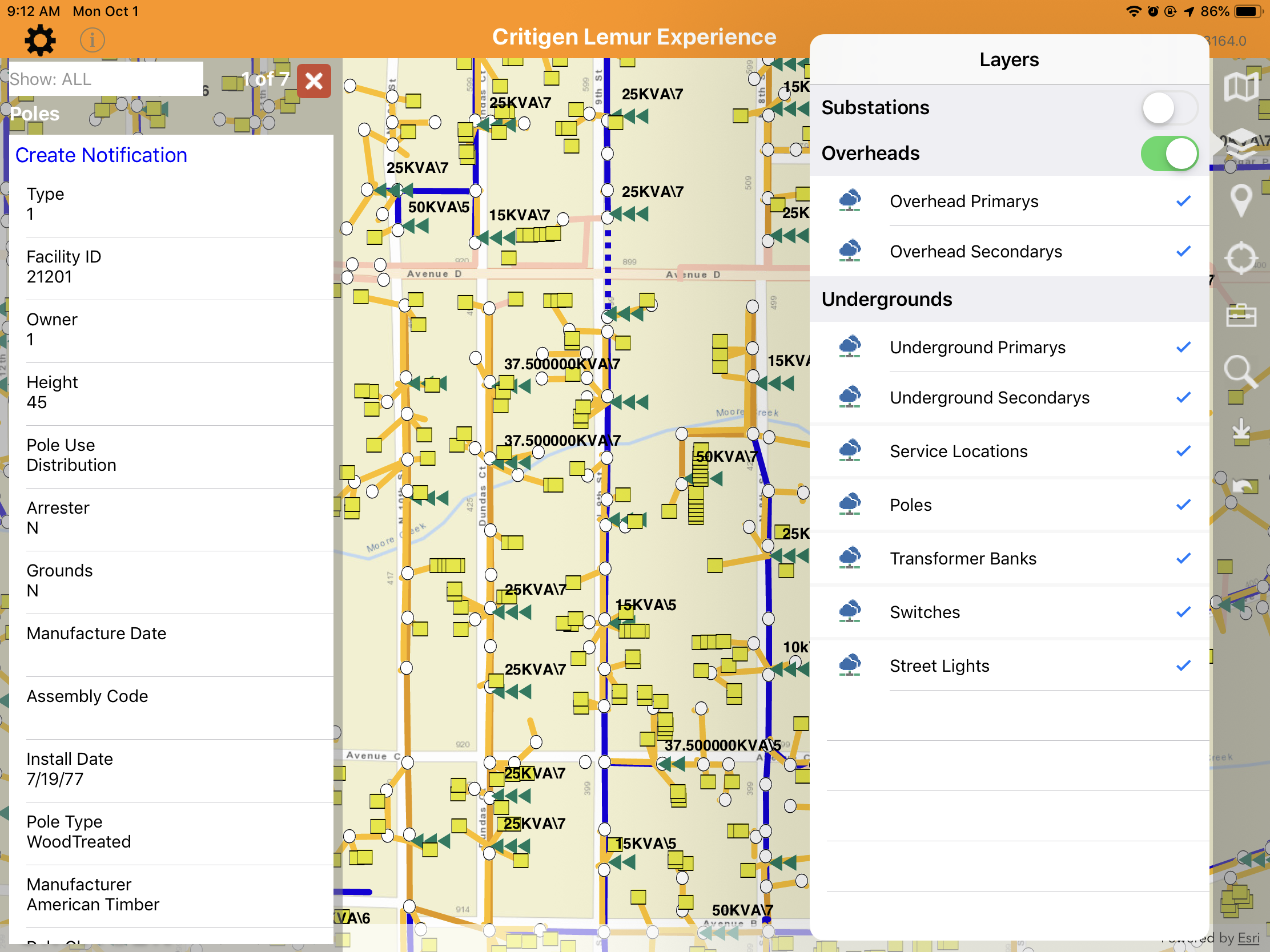
Task: Open the toolbox briefcase icon
Action: (x=1241, y=314)
